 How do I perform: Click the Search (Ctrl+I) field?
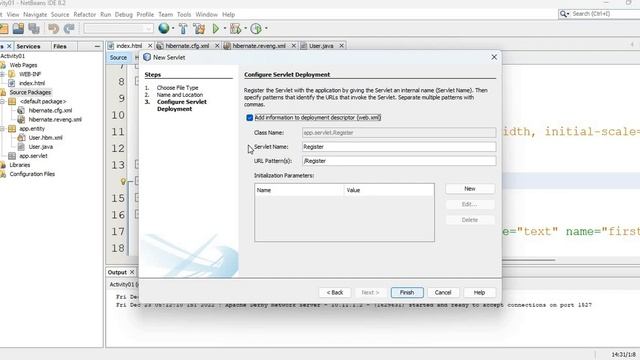606,14
